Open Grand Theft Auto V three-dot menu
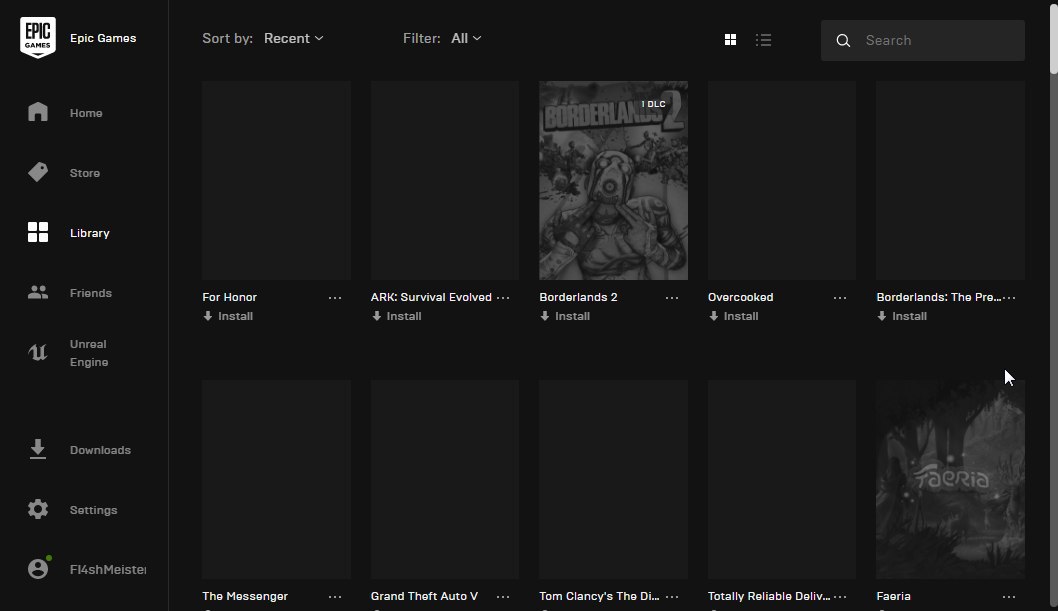Viewport: 1058px width, 611px height. coord(503,596)
